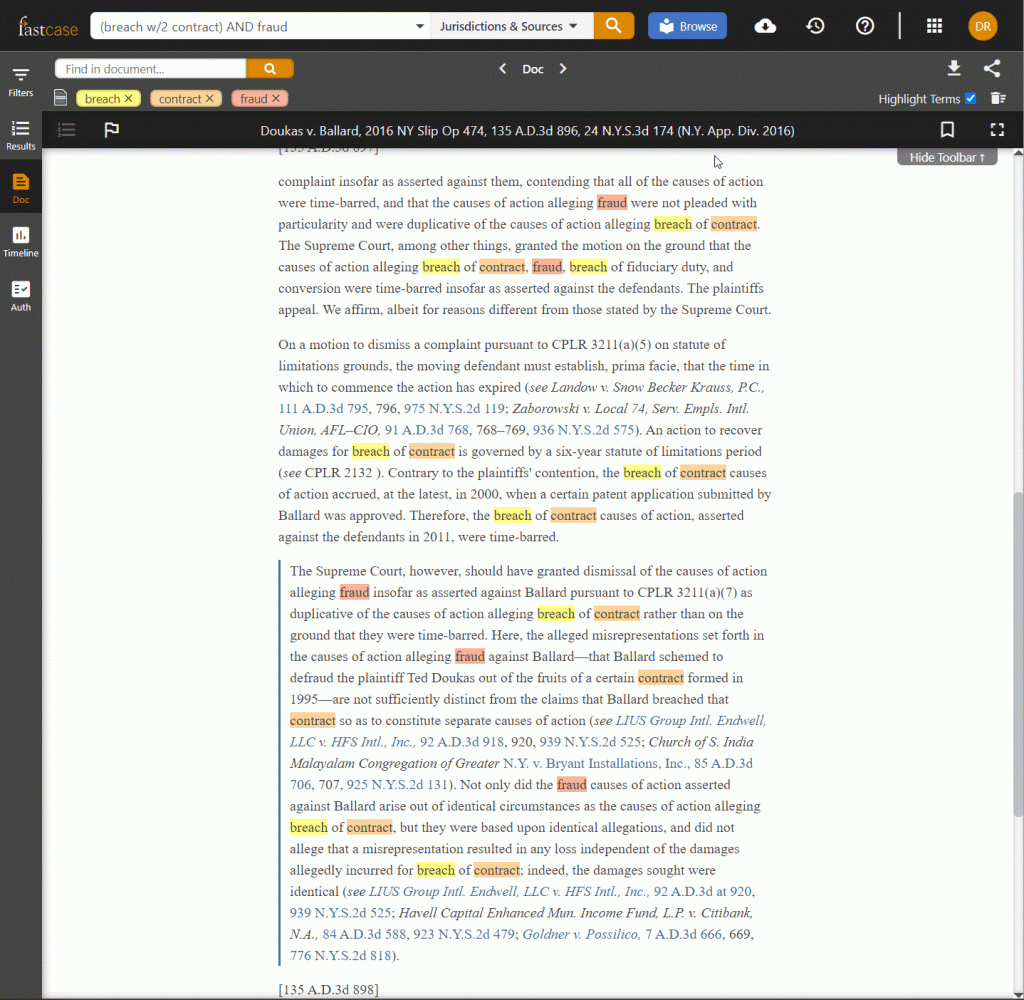Share this document via the share icon
The width and height of the screenshot is (1024, 1000).
tap(992, 68)
